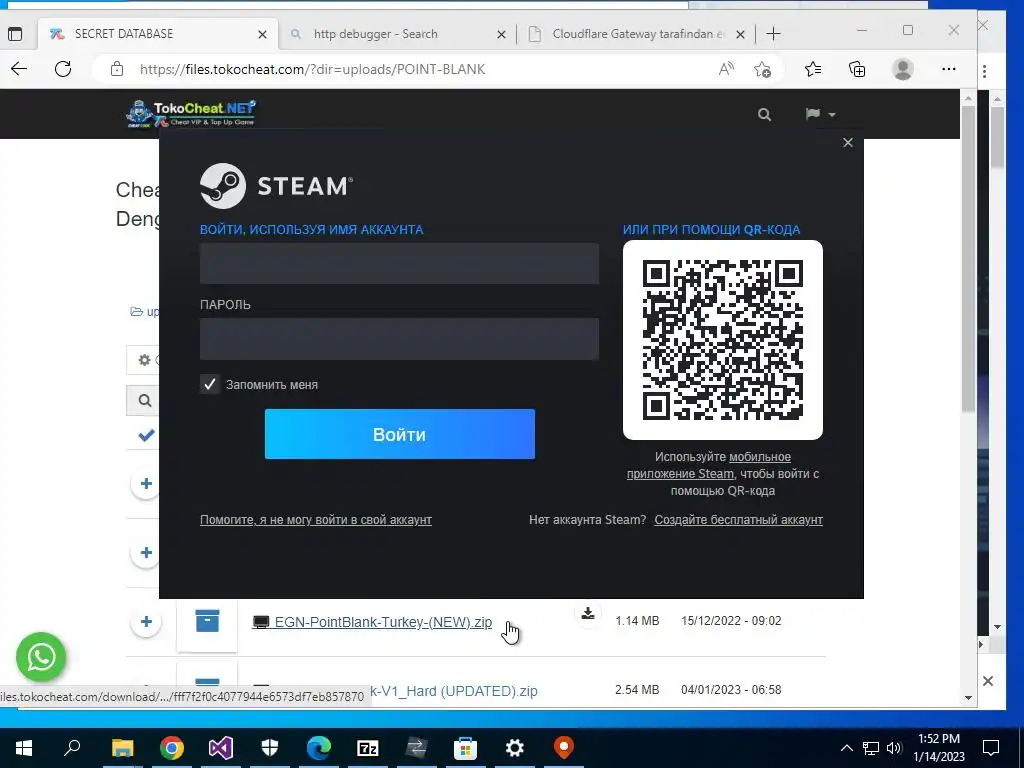Click the browser back arrow

point(19,69)
